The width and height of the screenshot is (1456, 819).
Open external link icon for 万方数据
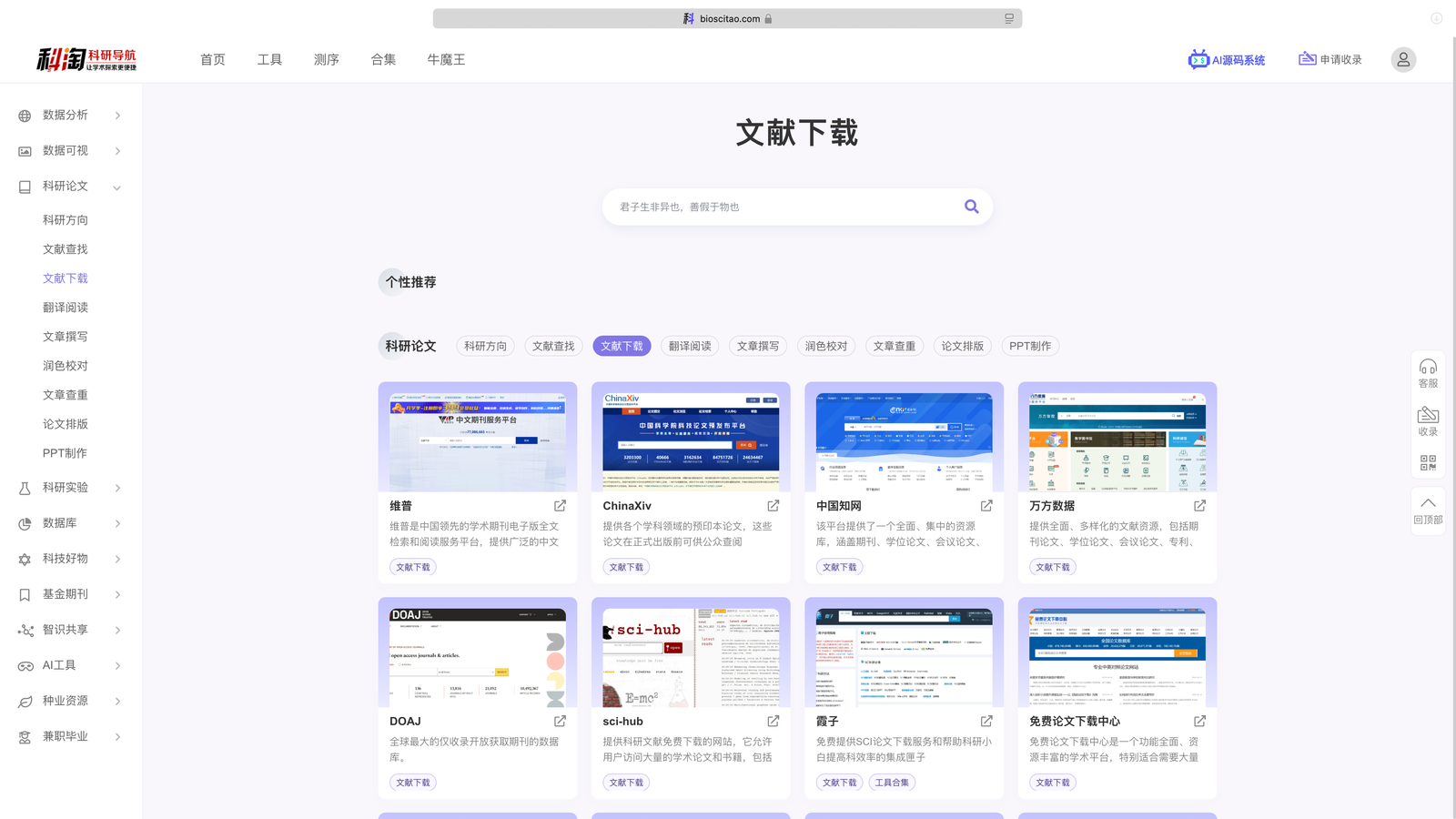coord(1199,506)
